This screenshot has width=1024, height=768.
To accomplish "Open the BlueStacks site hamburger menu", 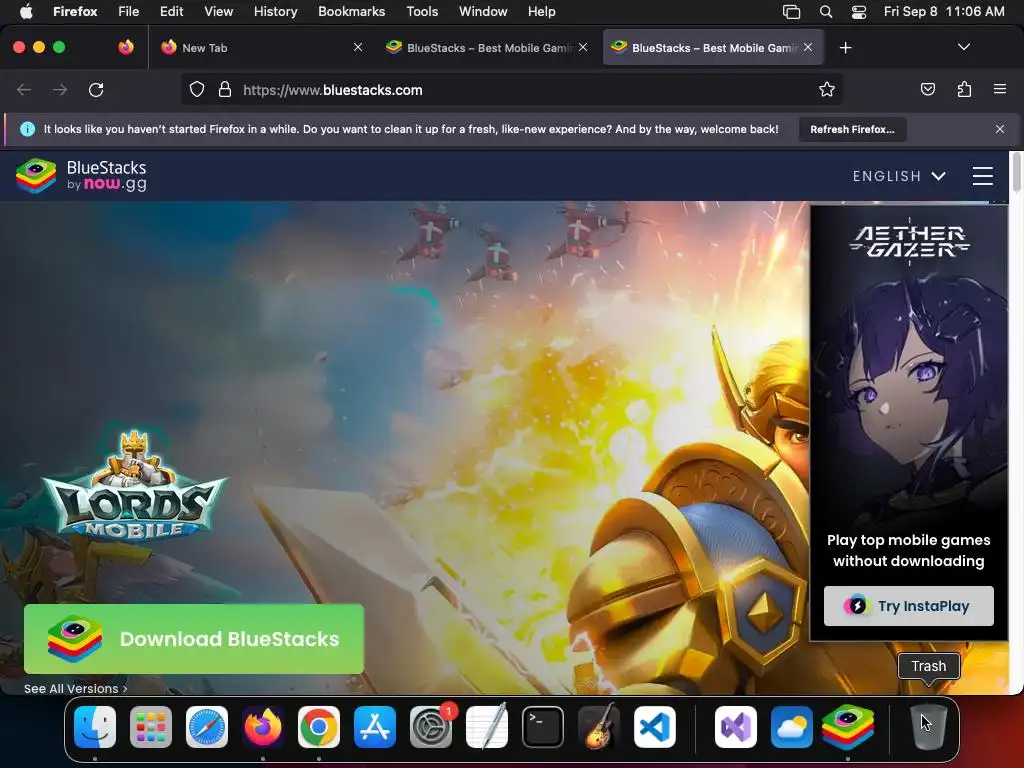I will pos(983,176).
